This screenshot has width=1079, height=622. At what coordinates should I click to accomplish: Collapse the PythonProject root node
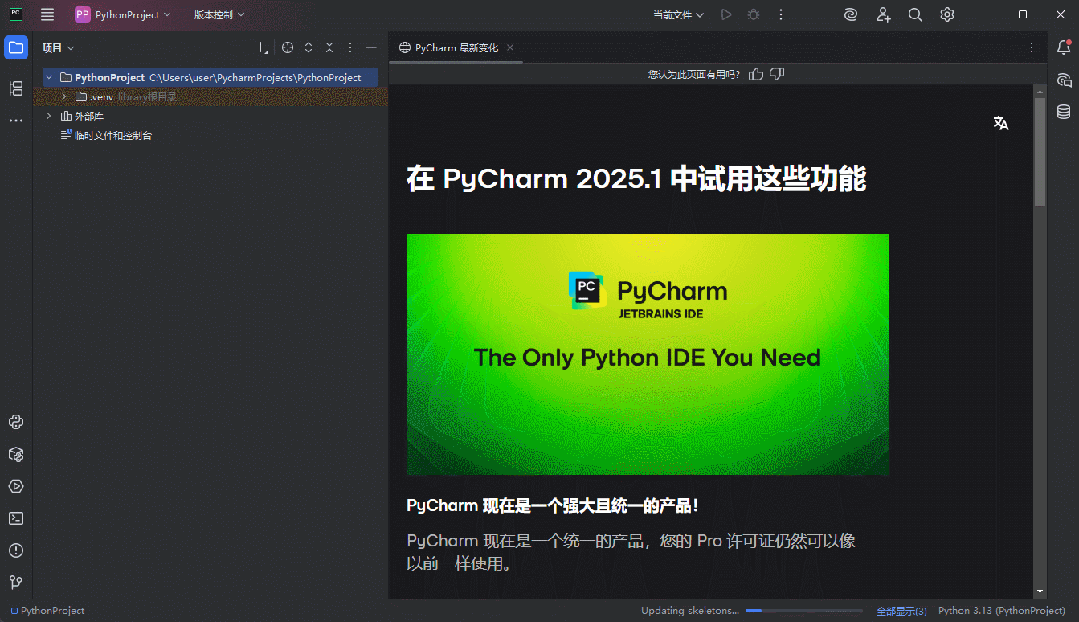pyautogui.click(x=49, y=78)
